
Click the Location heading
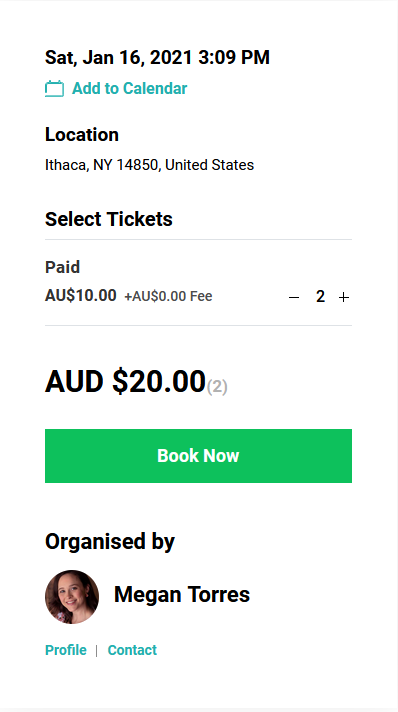(x=82, y=135)
